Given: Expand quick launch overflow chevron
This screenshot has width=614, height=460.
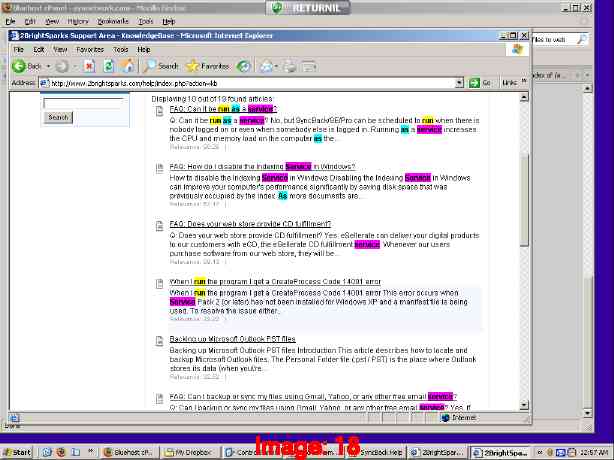Looking at the screenshot, I should (x=91, y=451).
